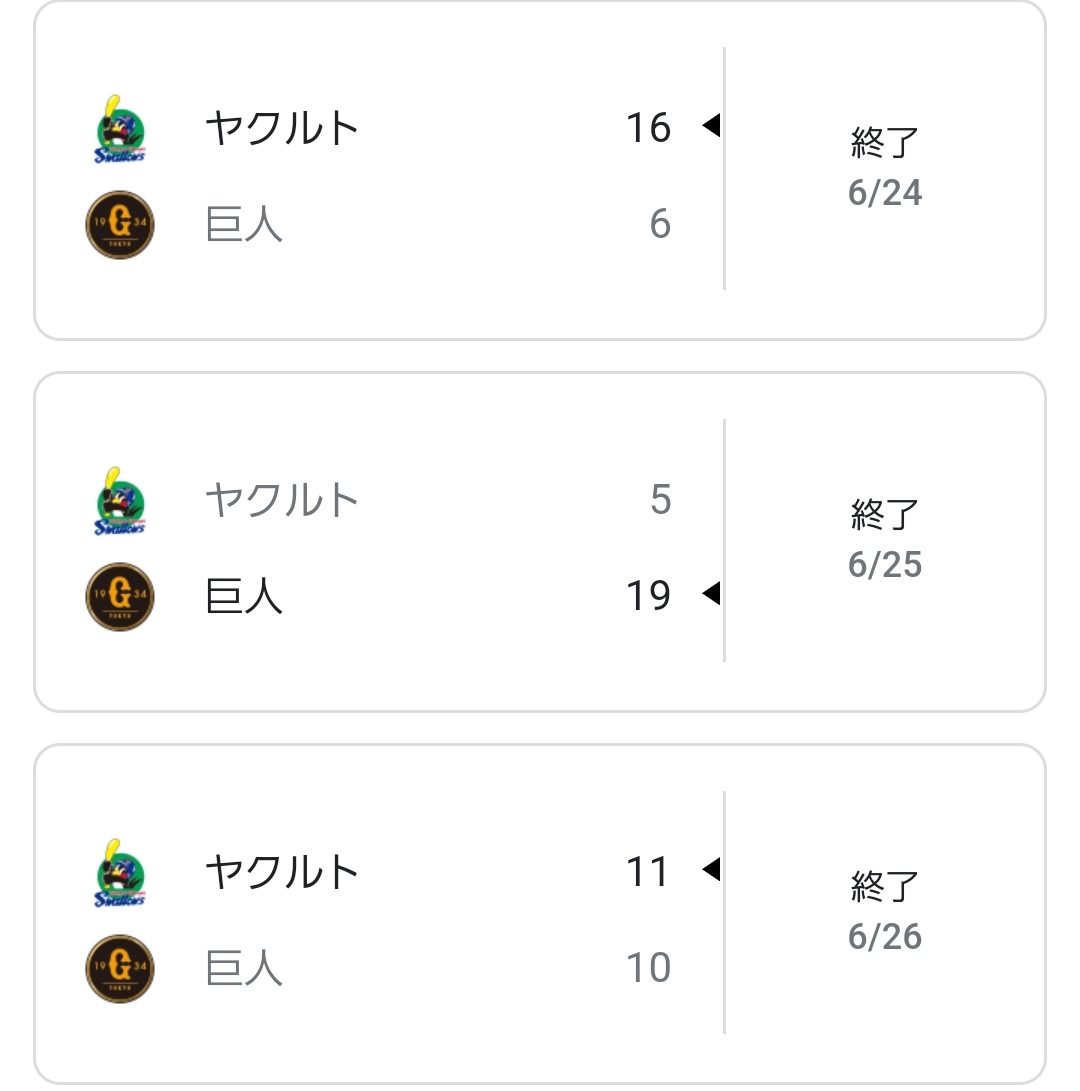Click the 終了 6/24 game status
Viewport: 1080px width, 1091px height.
tap(885, 166)
